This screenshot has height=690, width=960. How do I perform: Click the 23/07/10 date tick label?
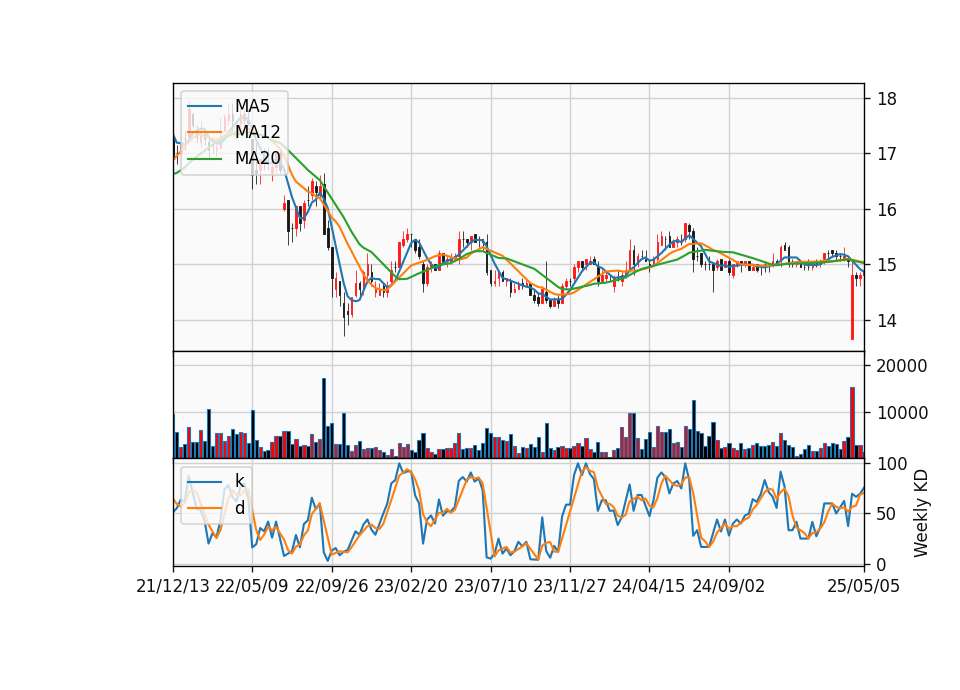coord(490,586)
